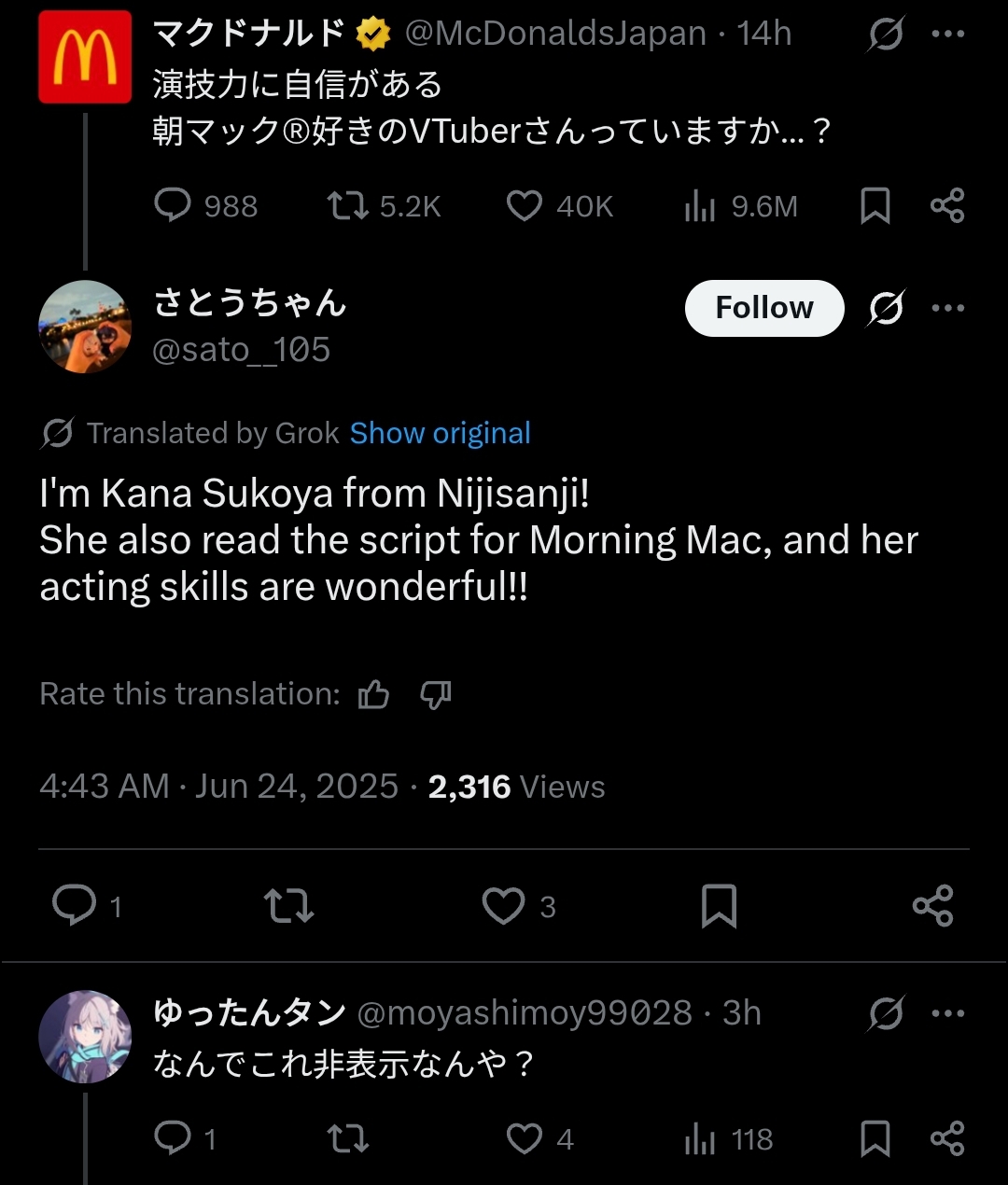The height and width of the screenshot is (1185, 1008).
Task: Open McDonald's Japan profile avatar
Action: coord(85,57)
